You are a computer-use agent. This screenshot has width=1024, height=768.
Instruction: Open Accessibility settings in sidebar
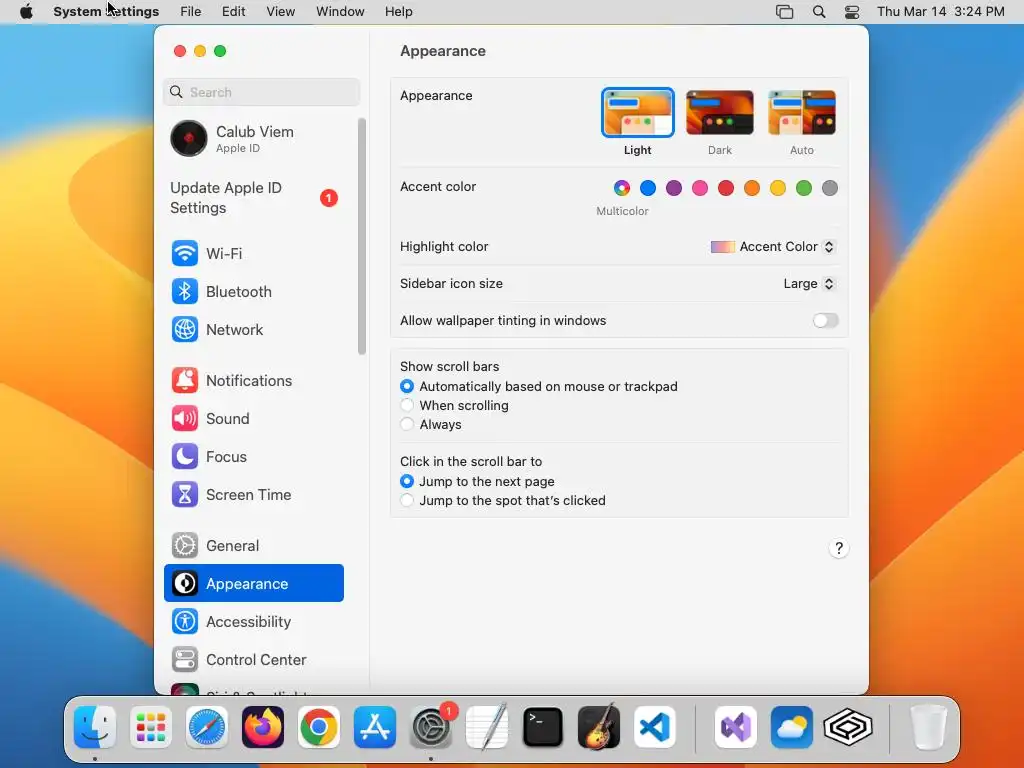click(x=253, y=622)
